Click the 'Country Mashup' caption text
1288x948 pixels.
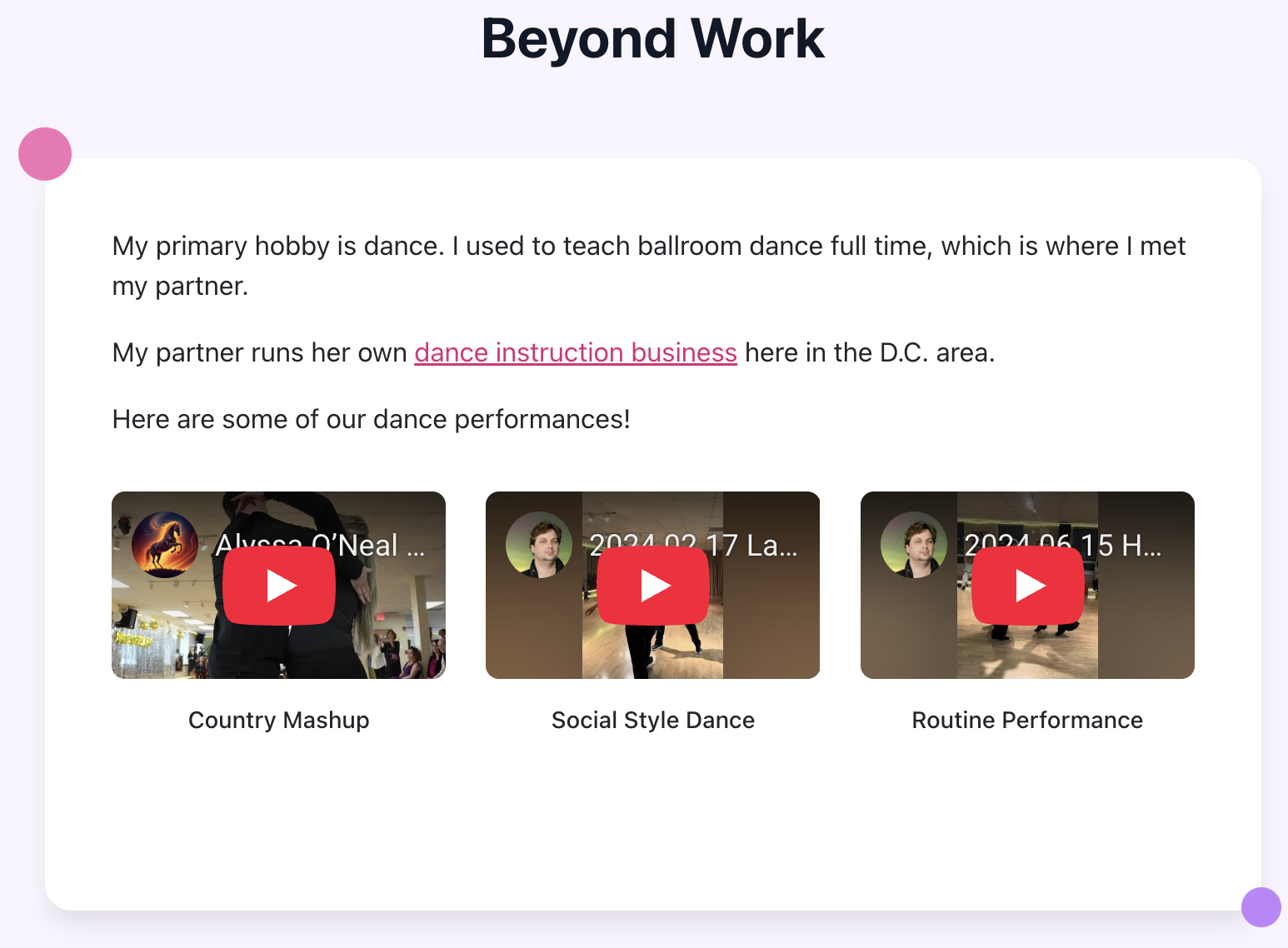278,720
